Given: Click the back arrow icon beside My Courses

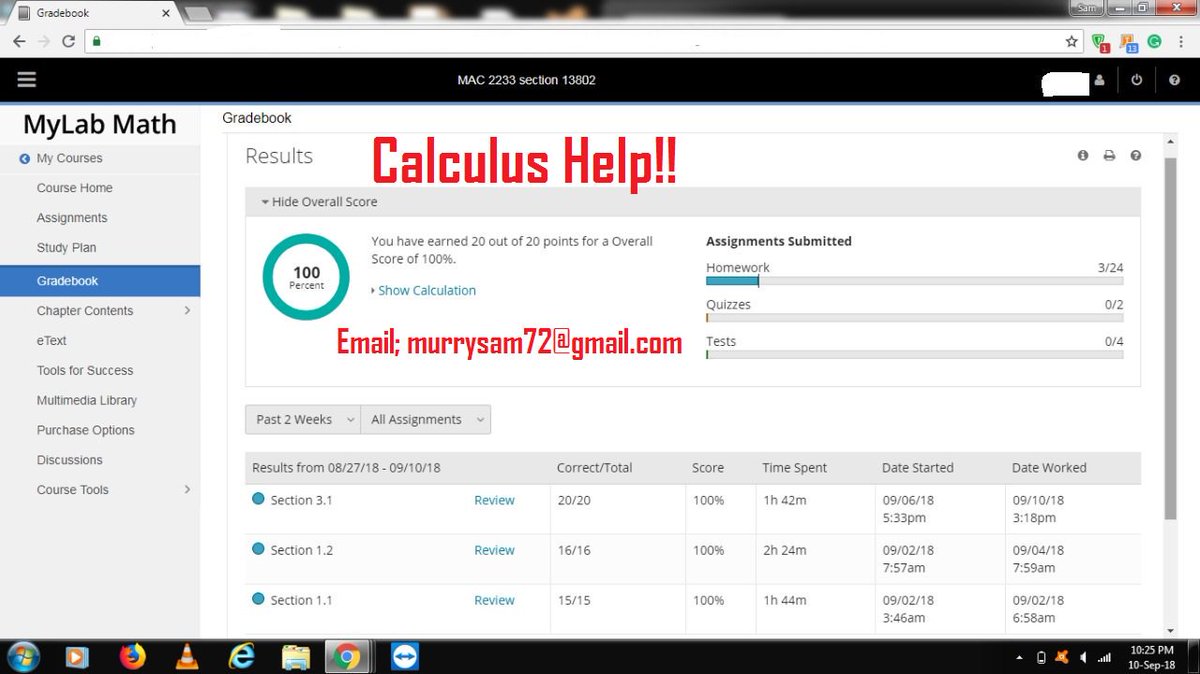Looking at the screenshot, I should (25, 158).
